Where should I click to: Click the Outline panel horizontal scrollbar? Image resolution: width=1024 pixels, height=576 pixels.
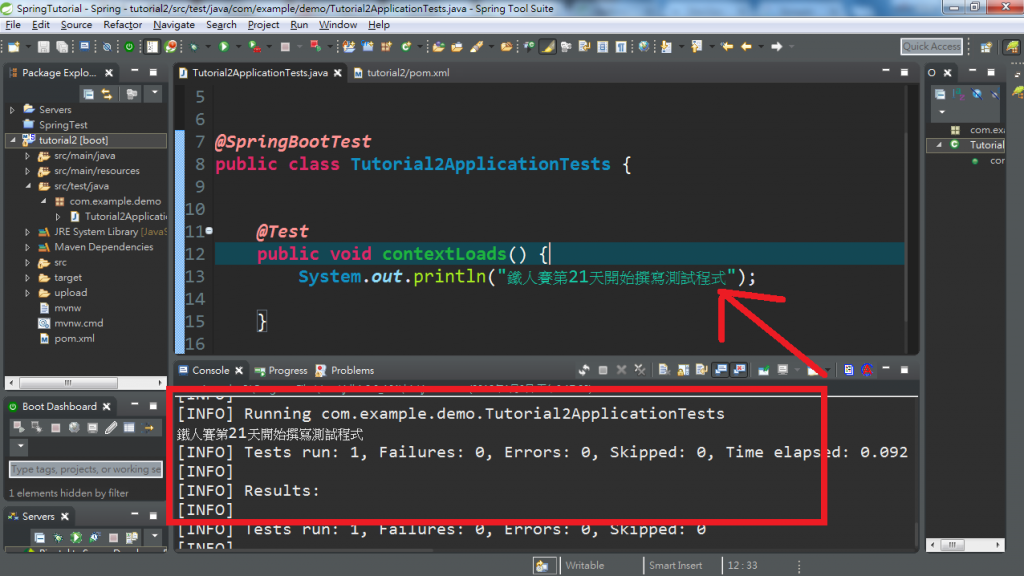pyautogui.click(x=965, y=545)
